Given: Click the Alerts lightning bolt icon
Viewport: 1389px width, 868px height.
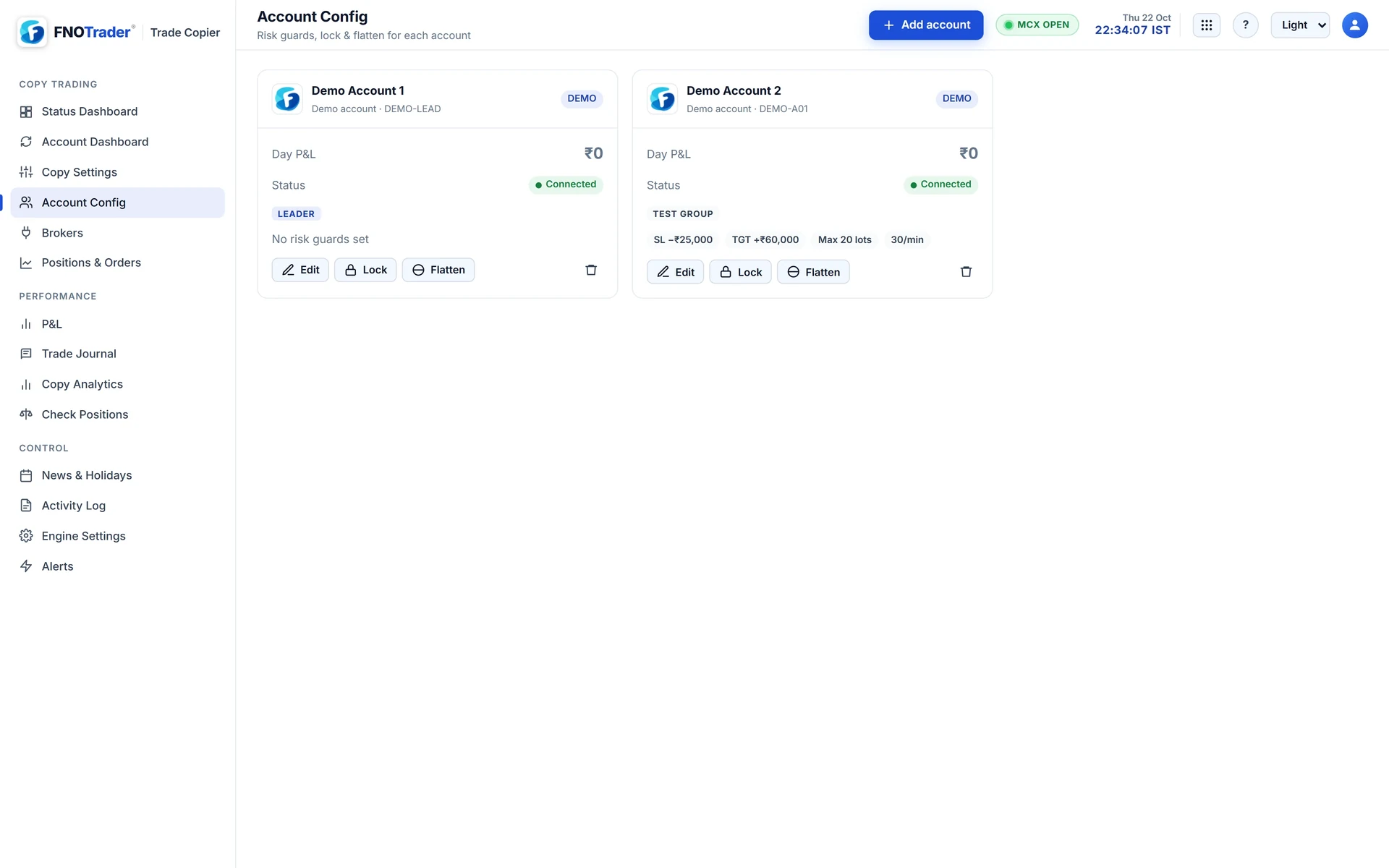Looking at the screenshot, I should click(x=26, y=566).
